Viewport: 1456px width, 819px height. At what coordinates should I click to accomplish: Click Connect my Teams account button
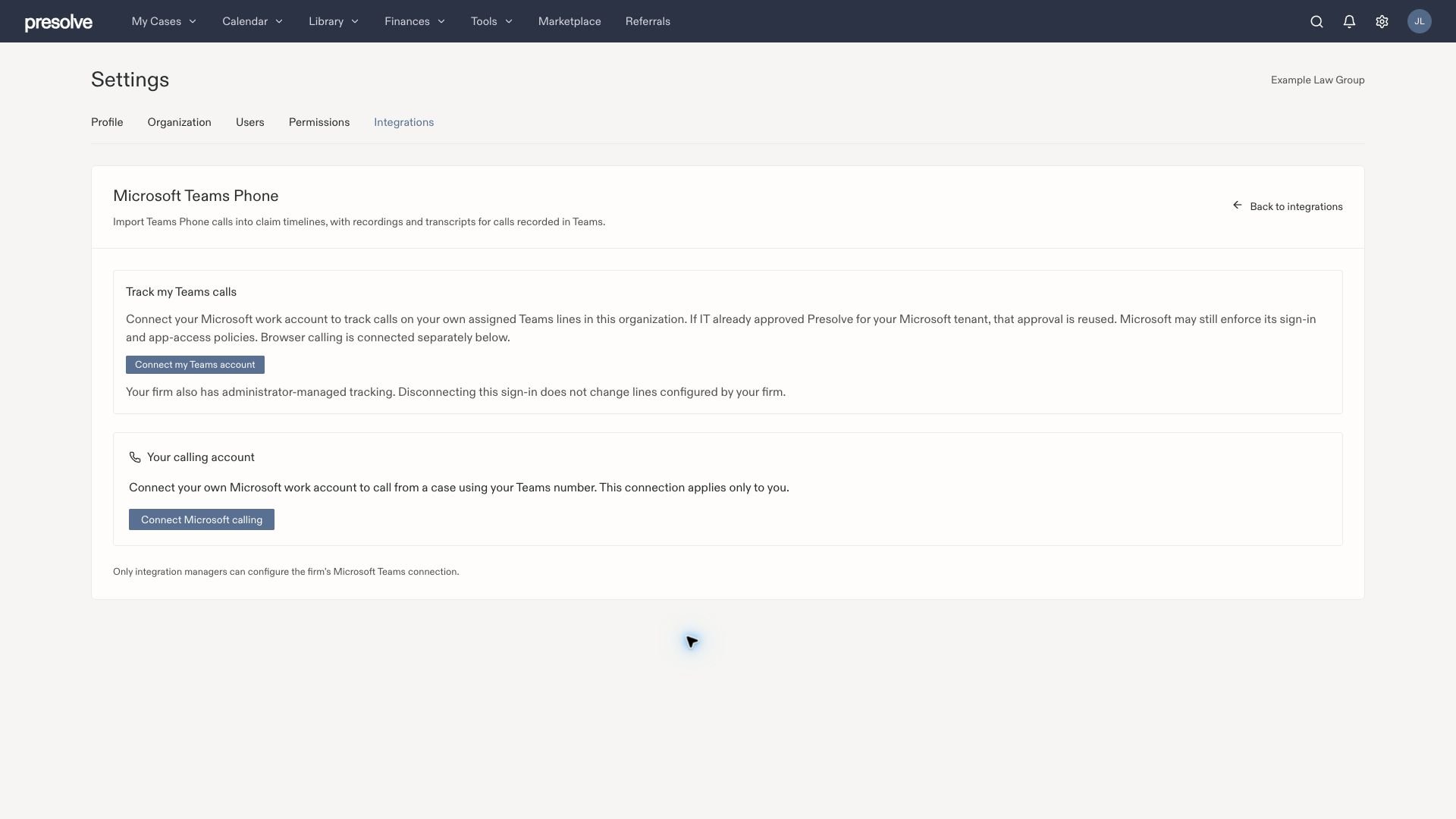coord(195,365)
